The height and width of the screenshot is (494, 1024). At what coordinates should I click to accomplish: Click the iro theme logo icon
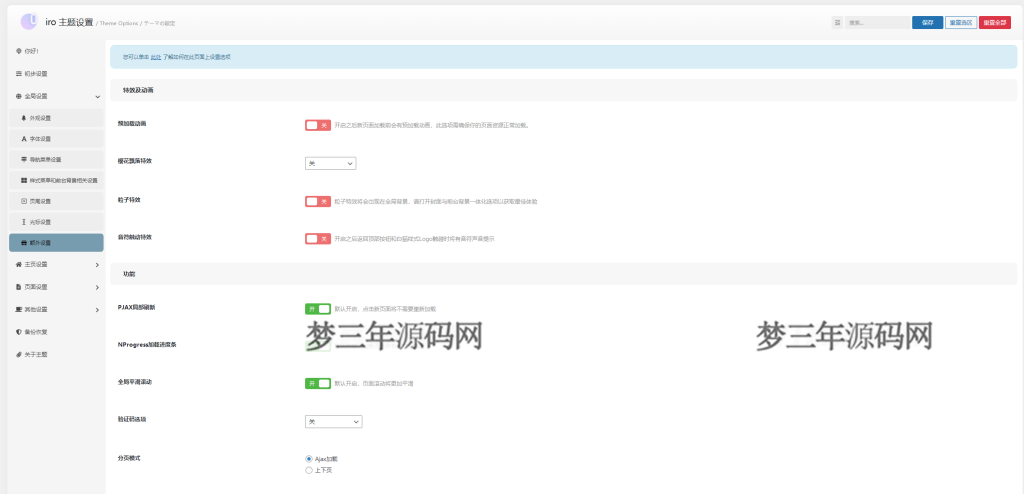[x=29, y=21]
